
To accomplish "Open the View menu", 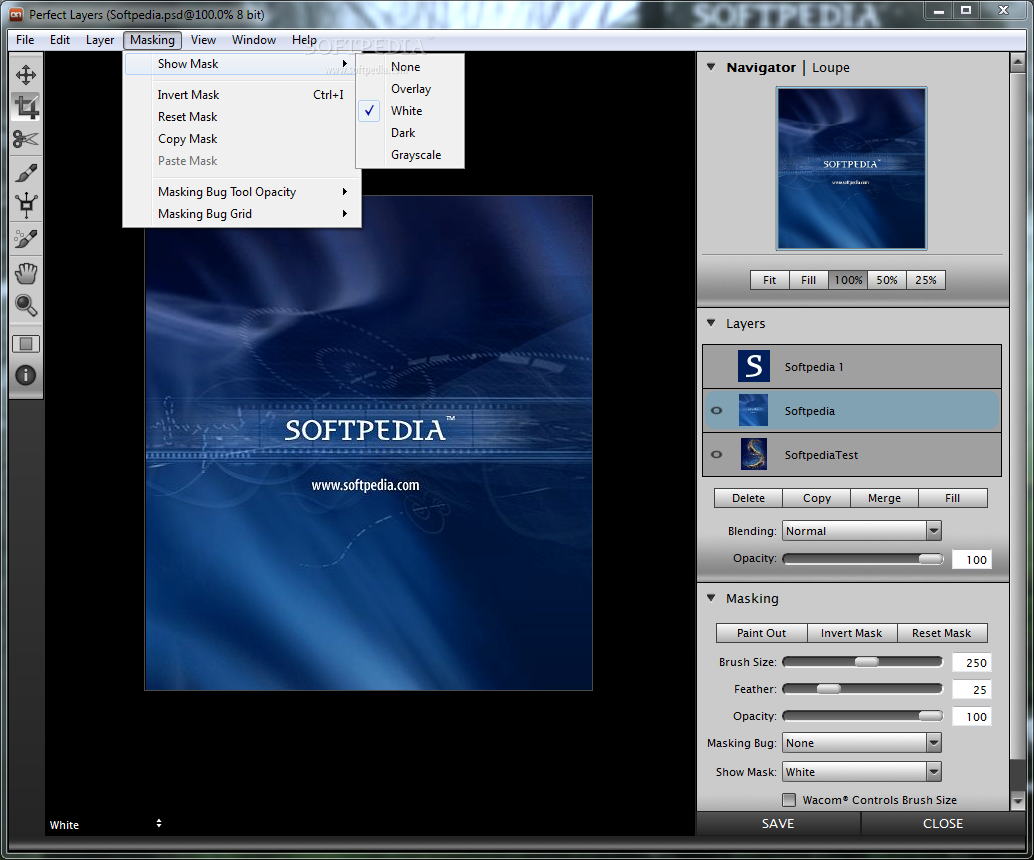I will 203,40.
